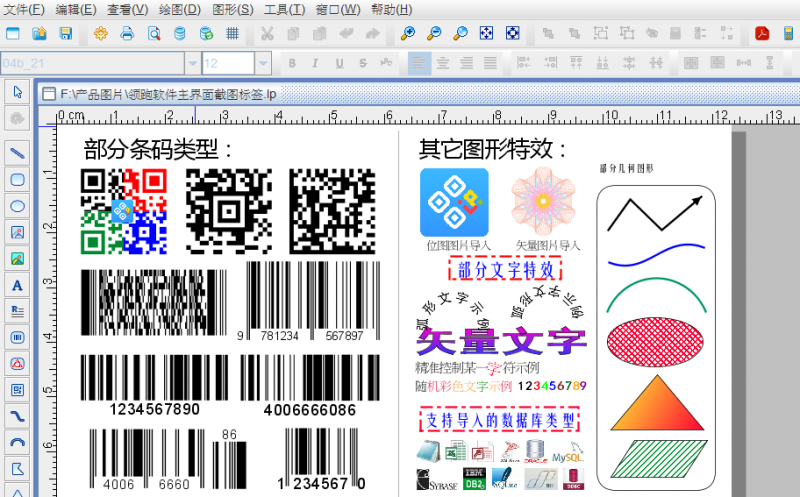Toggle italic formatting

(315, 63)
